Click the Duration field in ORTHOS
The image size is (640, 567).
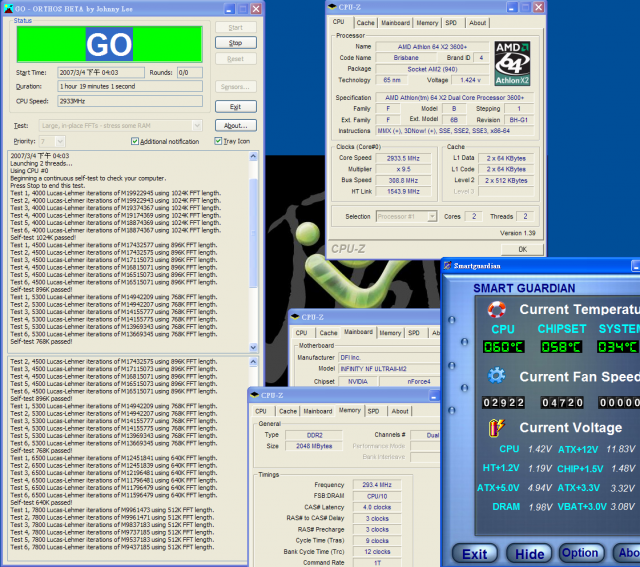pos(130,87)
